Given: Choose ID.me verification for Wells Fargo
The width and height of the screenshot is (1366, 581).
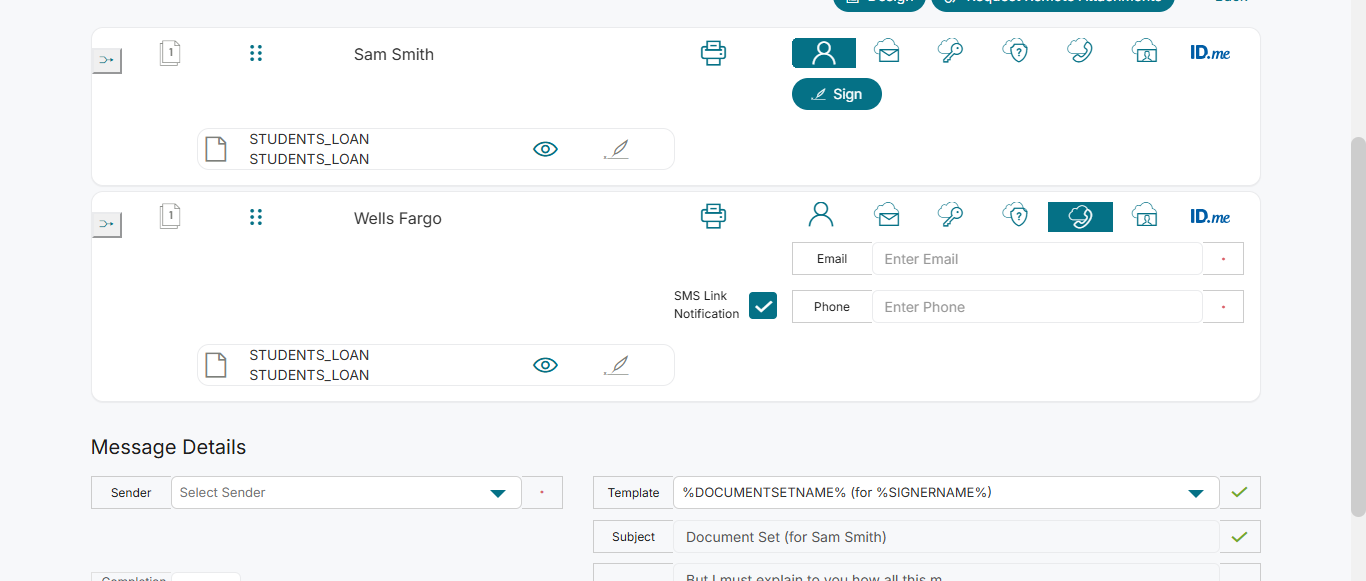Looking at the screenshot, I should coord(1210,217).
